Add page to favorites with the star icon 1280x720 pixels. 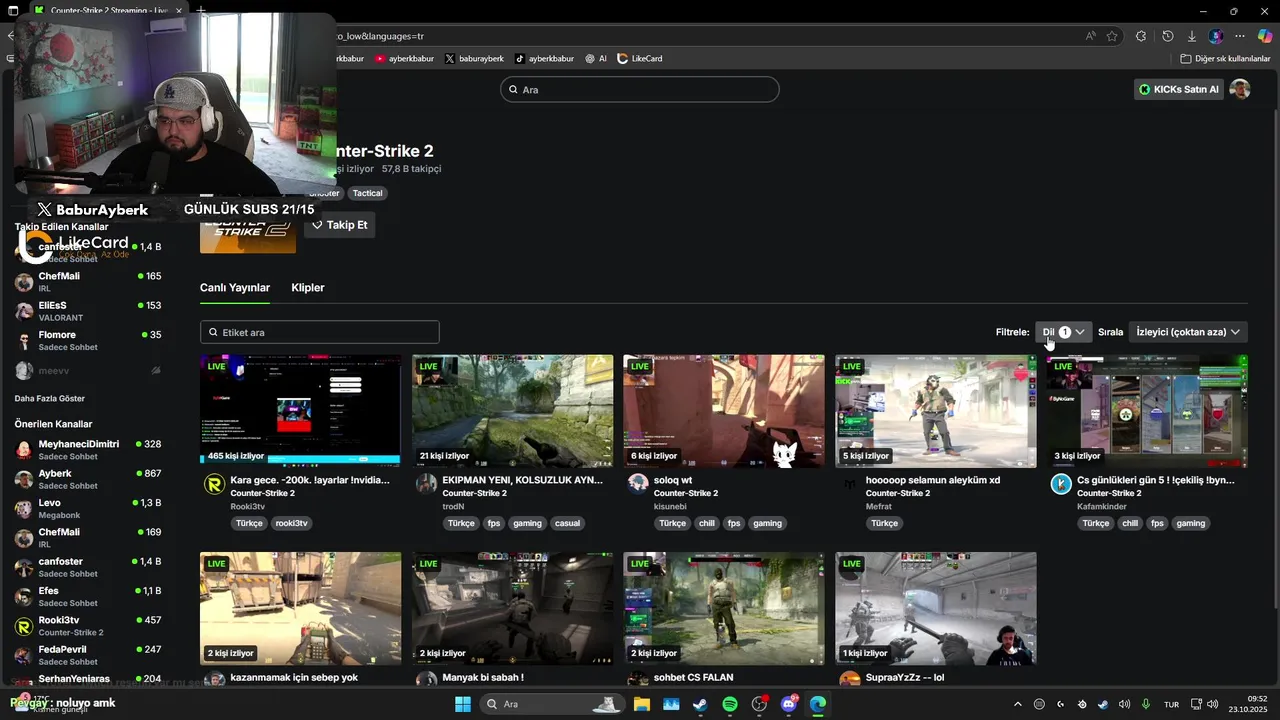coord(1112,36)
